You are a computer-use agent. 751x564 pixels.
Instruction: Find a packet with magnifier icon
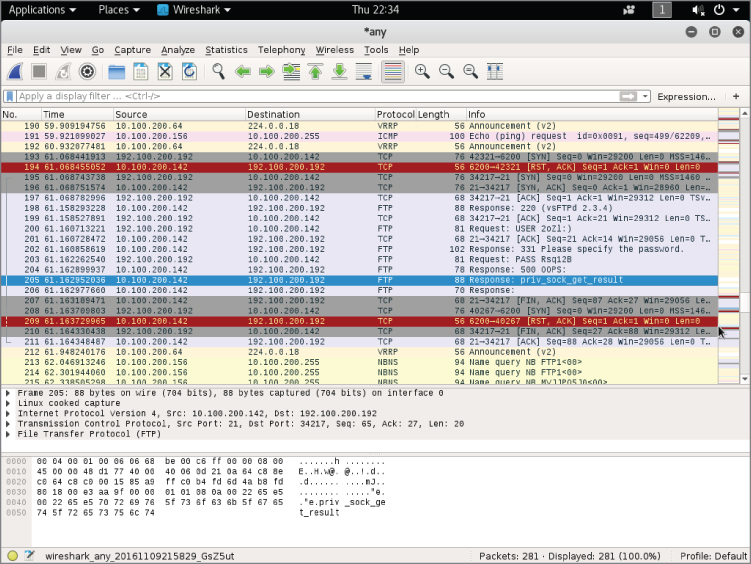[x=218, y=72]
